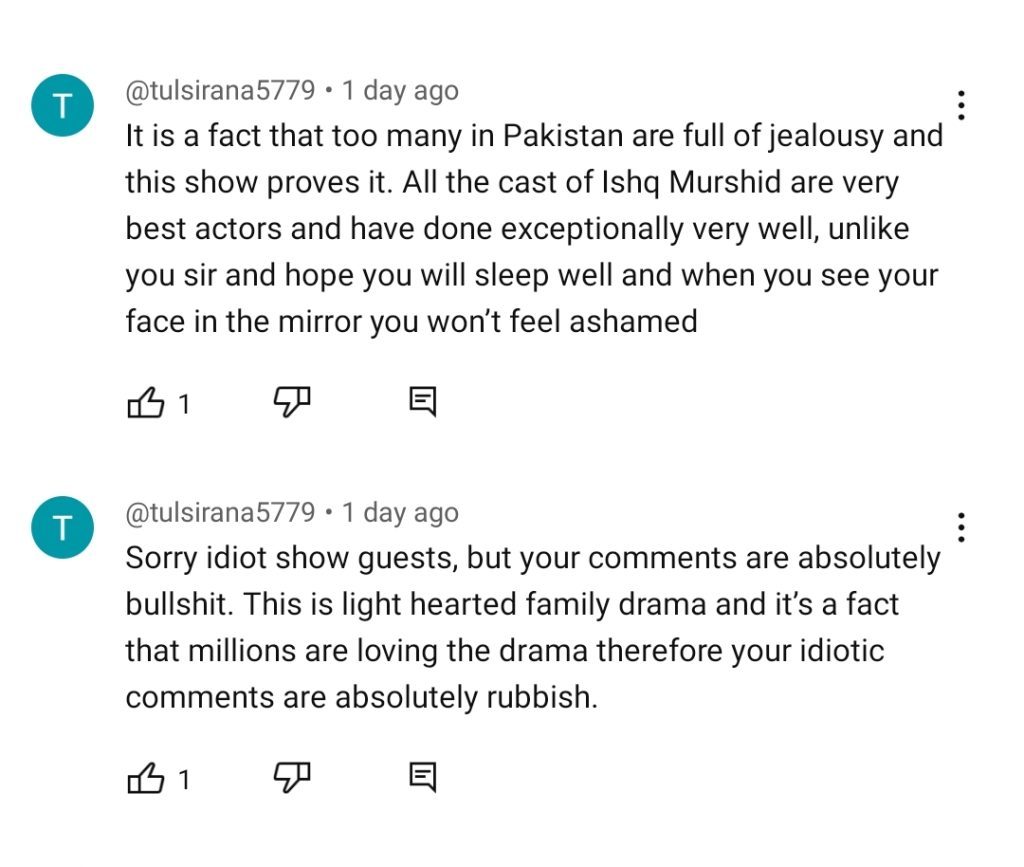
Task: Open second teal T profile avatar
Action: tap(63, 528)
